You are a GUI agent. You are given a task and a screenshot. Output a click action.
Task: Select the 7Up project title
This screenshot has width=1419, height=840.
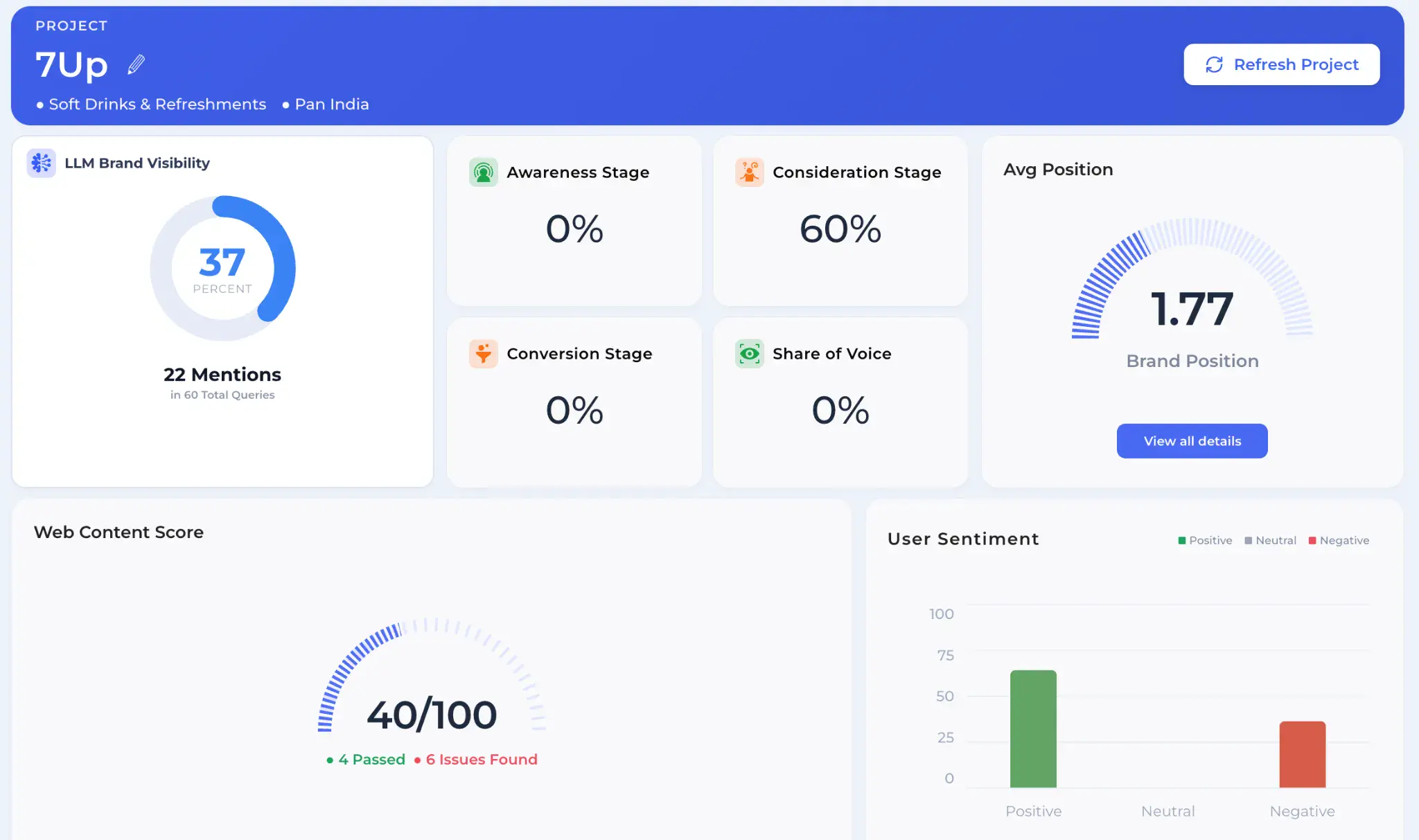coord(72,65)
